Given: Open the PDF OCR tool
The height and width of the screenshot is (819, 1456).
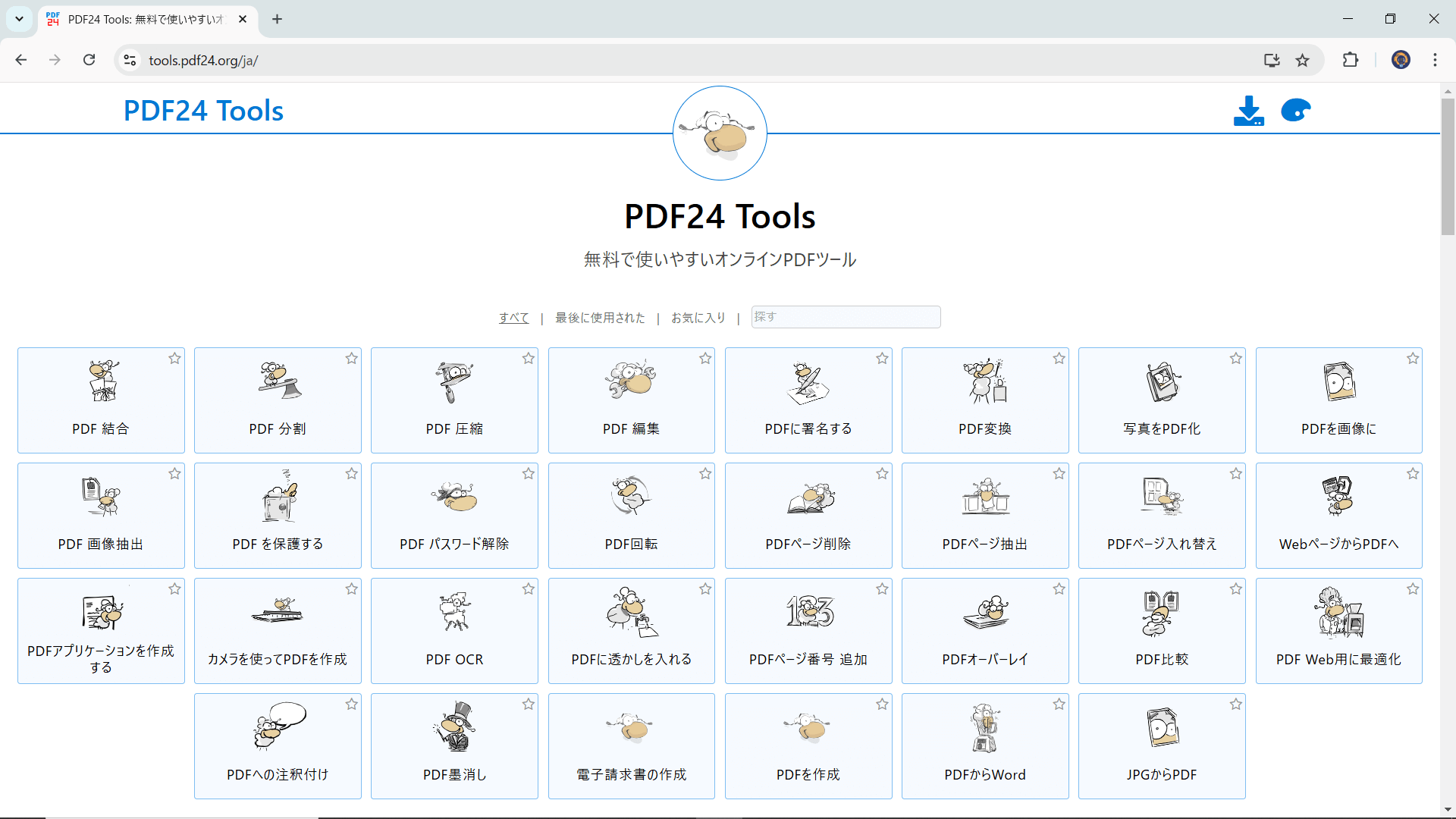Looking at the screenshot, I should pos(454,631).
